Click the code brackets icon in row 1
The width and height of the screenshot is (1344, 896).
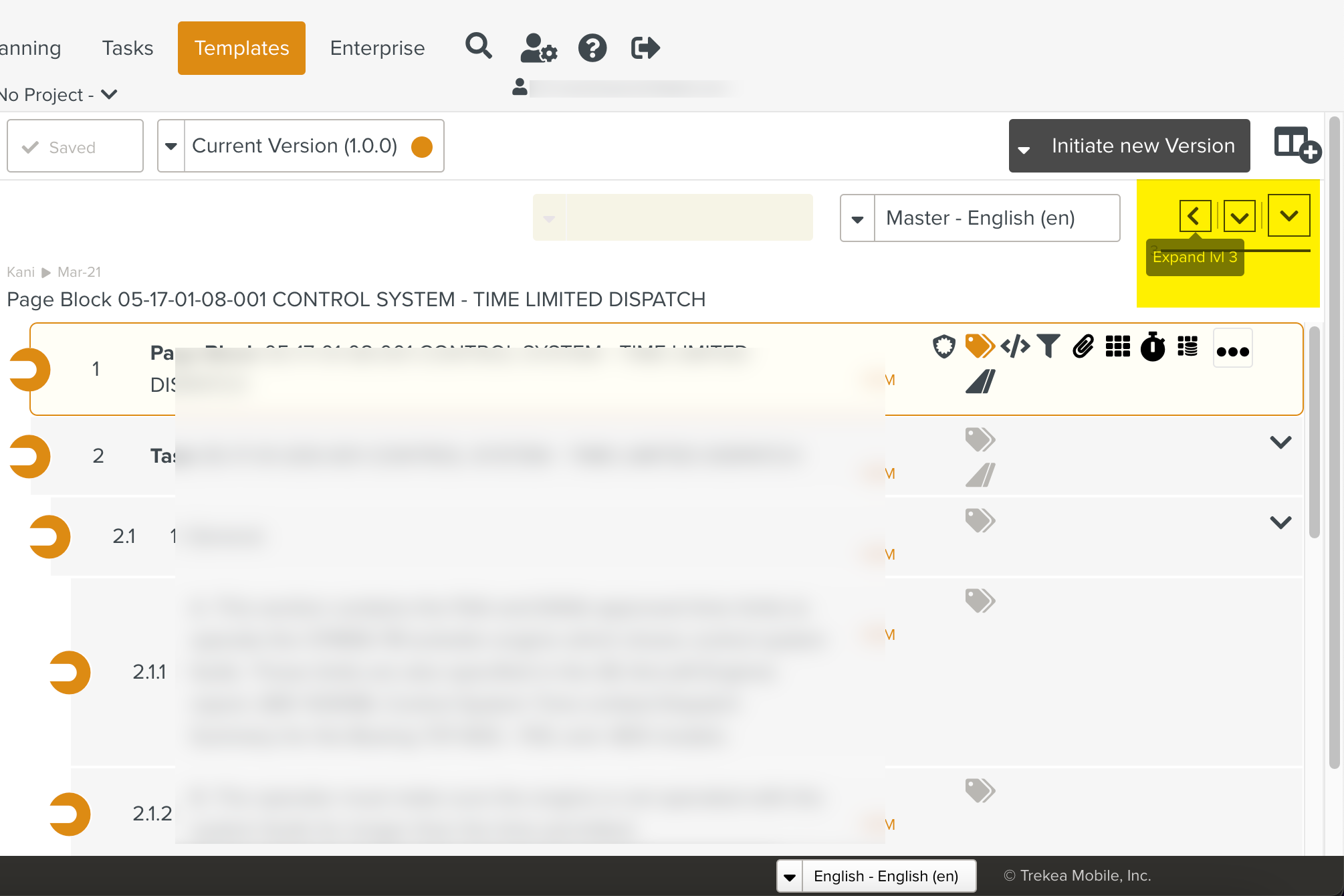pyautogui.click(x=1015, y=346)
